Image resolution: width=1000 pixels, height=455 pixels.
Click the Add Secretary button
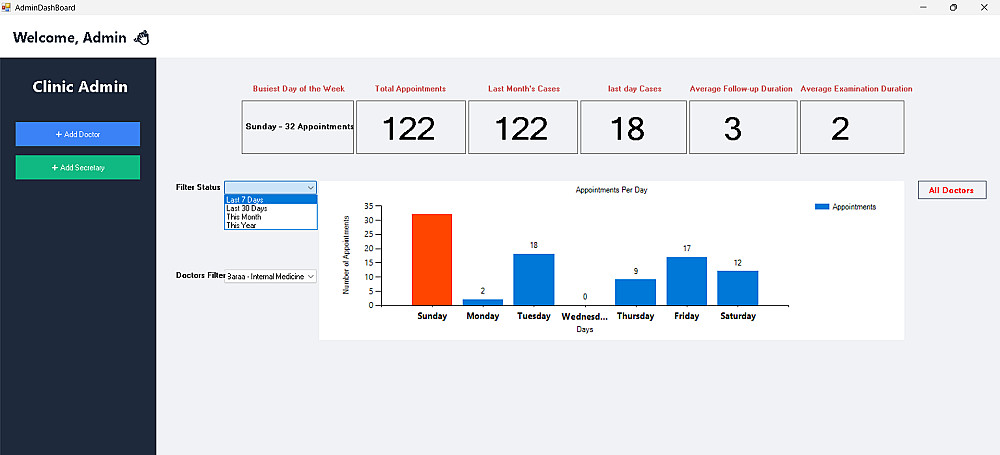click(78, 167)
